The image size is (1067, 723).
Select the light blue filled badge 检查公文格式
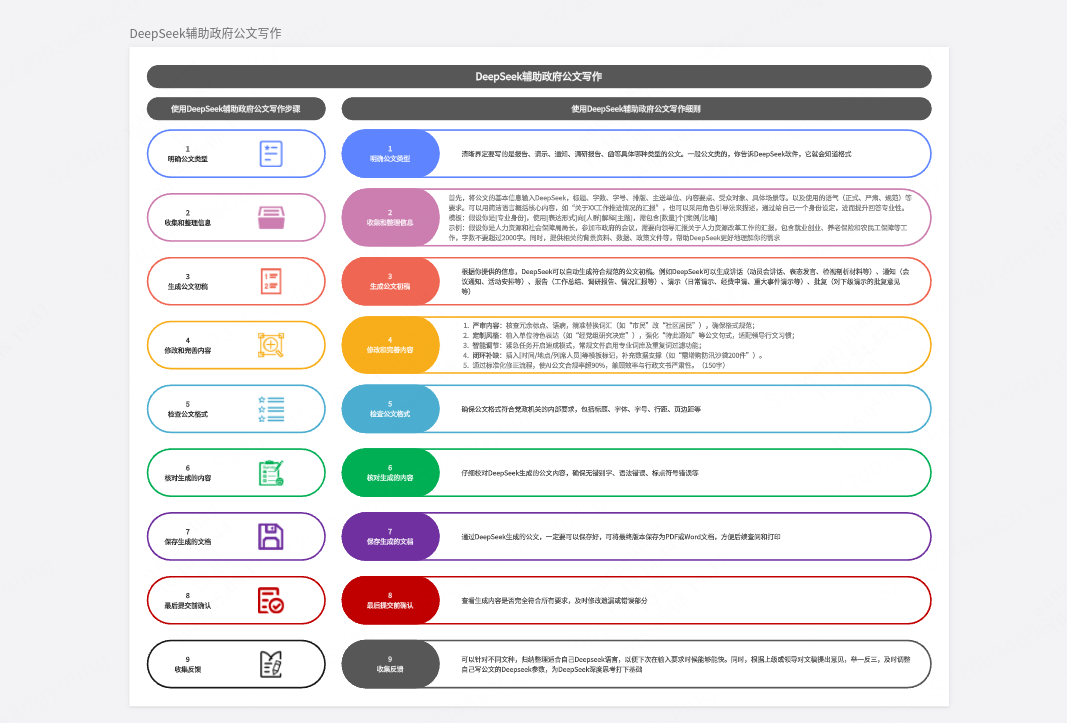point(390,409)
